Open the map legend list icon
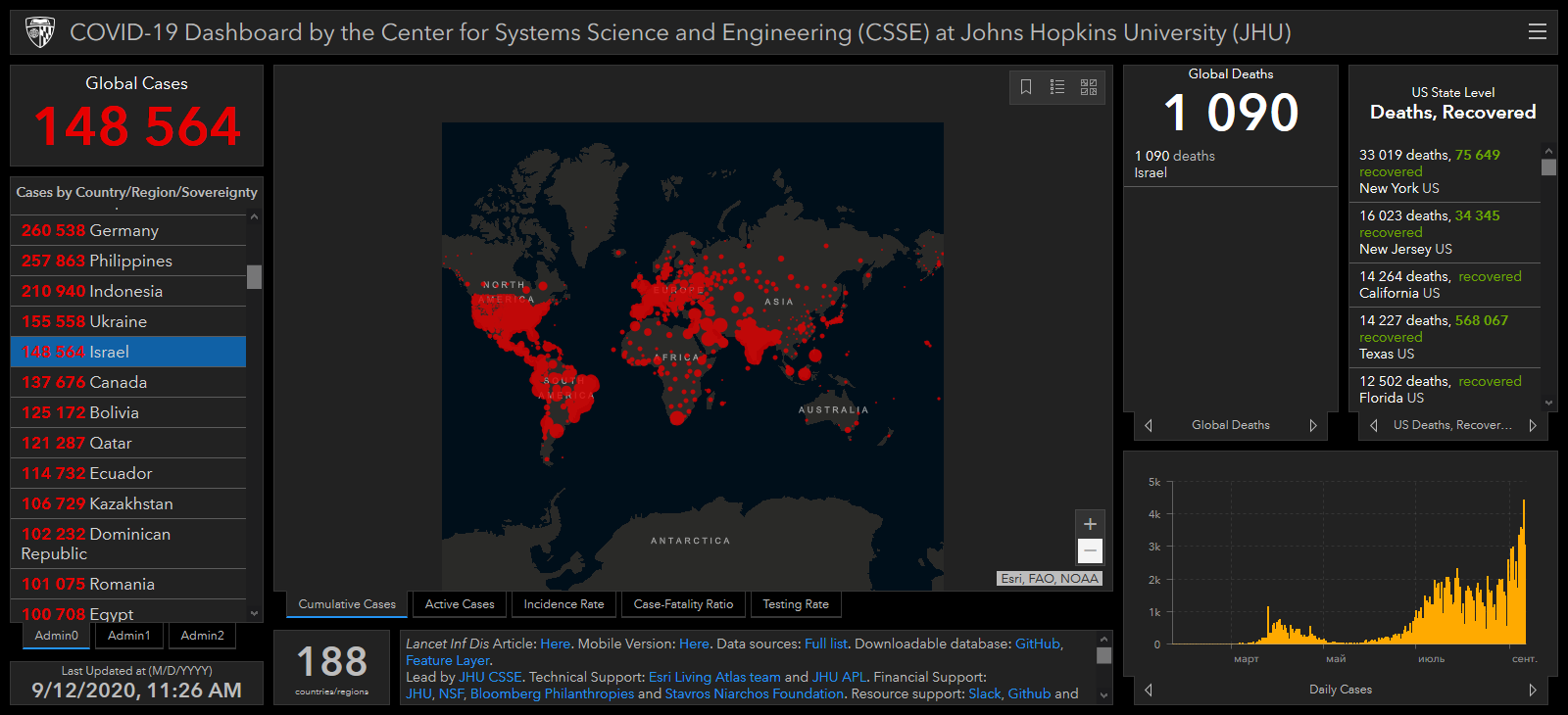The height and width of the screenshot is (715, 1568). tap(1057, 87)
